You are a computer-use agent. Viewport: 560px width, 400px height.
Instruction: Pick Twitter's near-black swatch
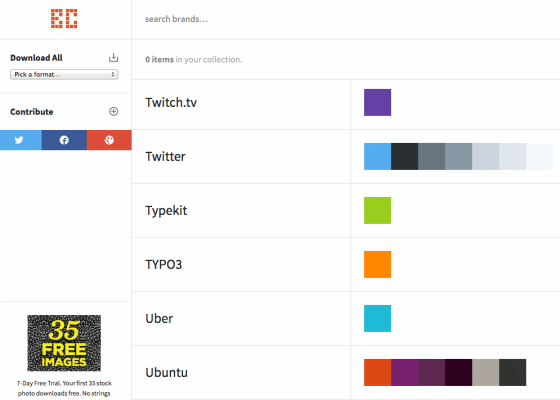click(405, 156)
